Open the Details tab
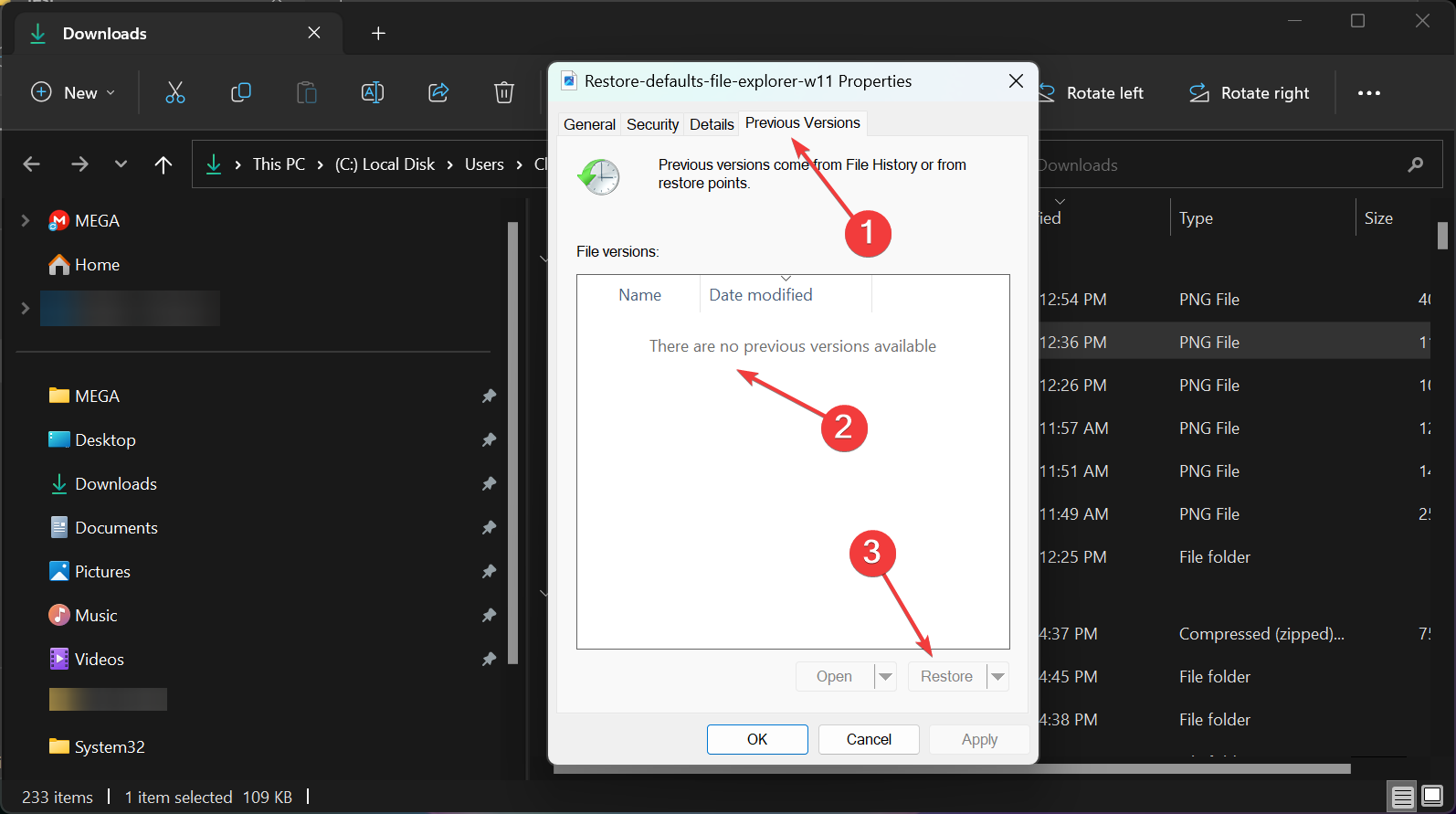 (712, 124)
